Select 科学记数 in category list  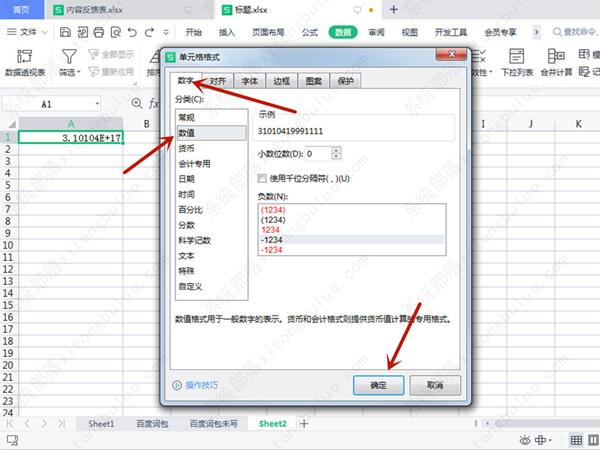click(194, 240)
